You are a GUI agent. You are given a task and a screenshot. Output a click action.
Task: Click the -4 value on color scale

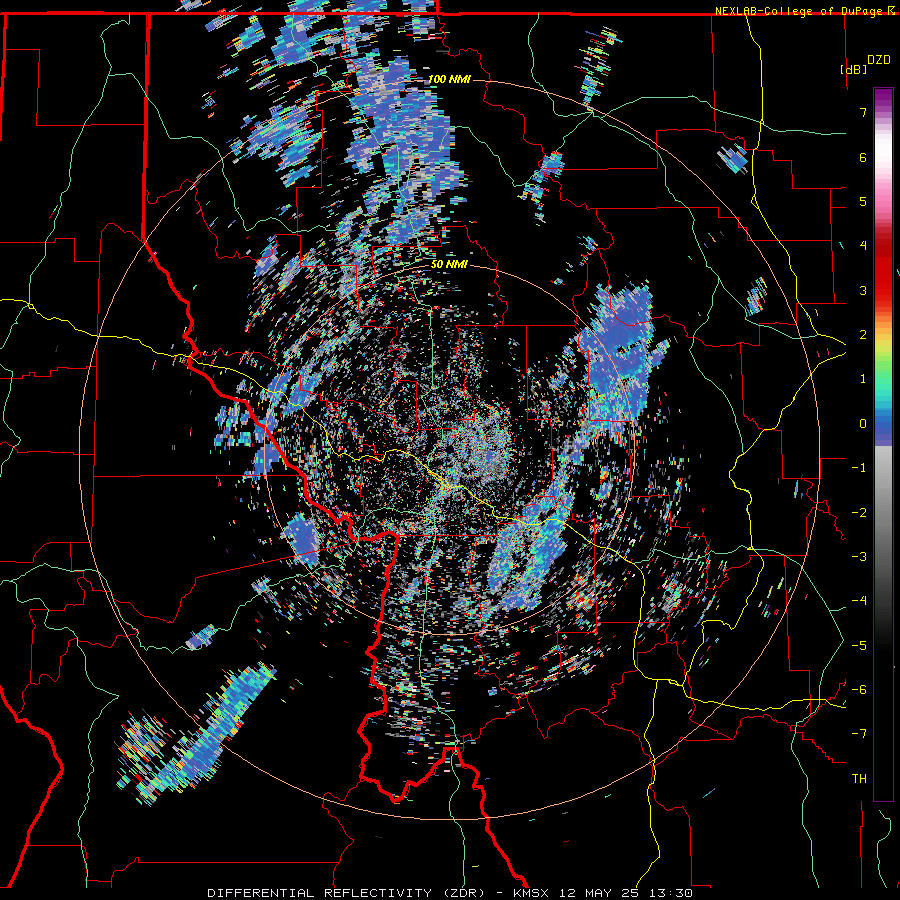pos(859,601)
